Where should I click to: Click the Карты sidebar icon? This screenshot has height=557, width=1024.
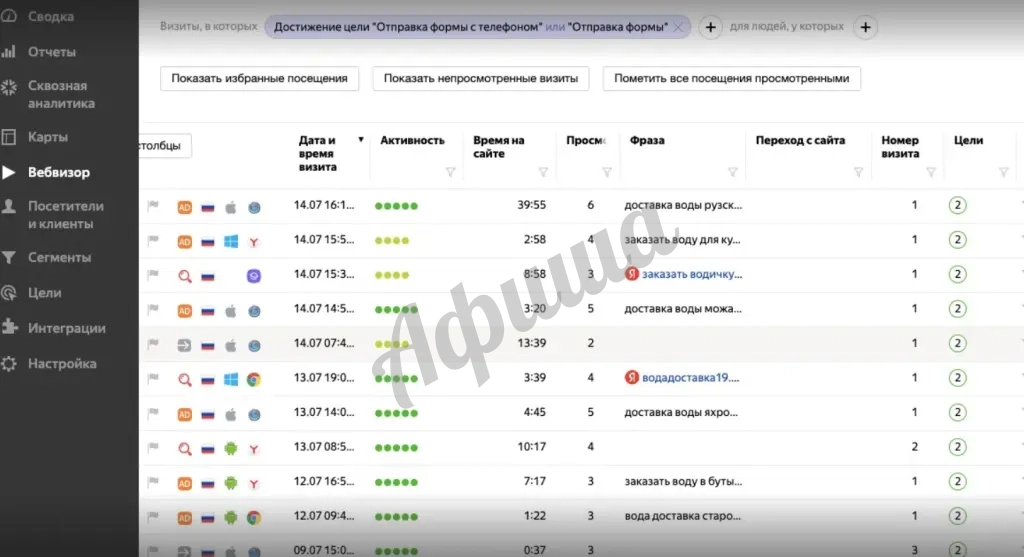click(9, 137)
